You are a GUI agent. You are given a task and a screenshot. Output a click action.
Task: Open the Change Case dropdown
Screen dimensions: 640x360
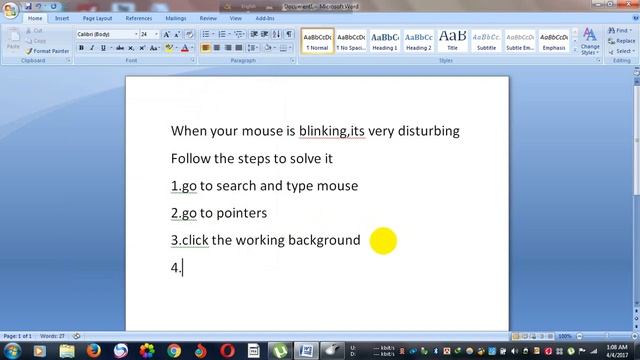[154, 48]
